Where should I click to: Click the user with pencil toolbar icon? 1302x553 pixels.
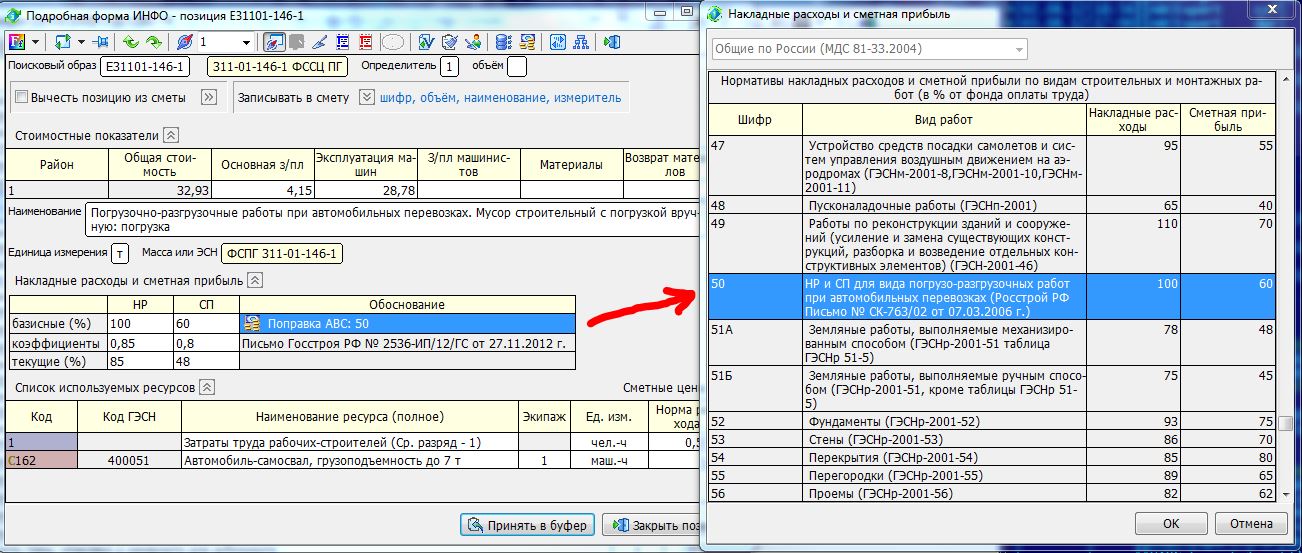473,43
